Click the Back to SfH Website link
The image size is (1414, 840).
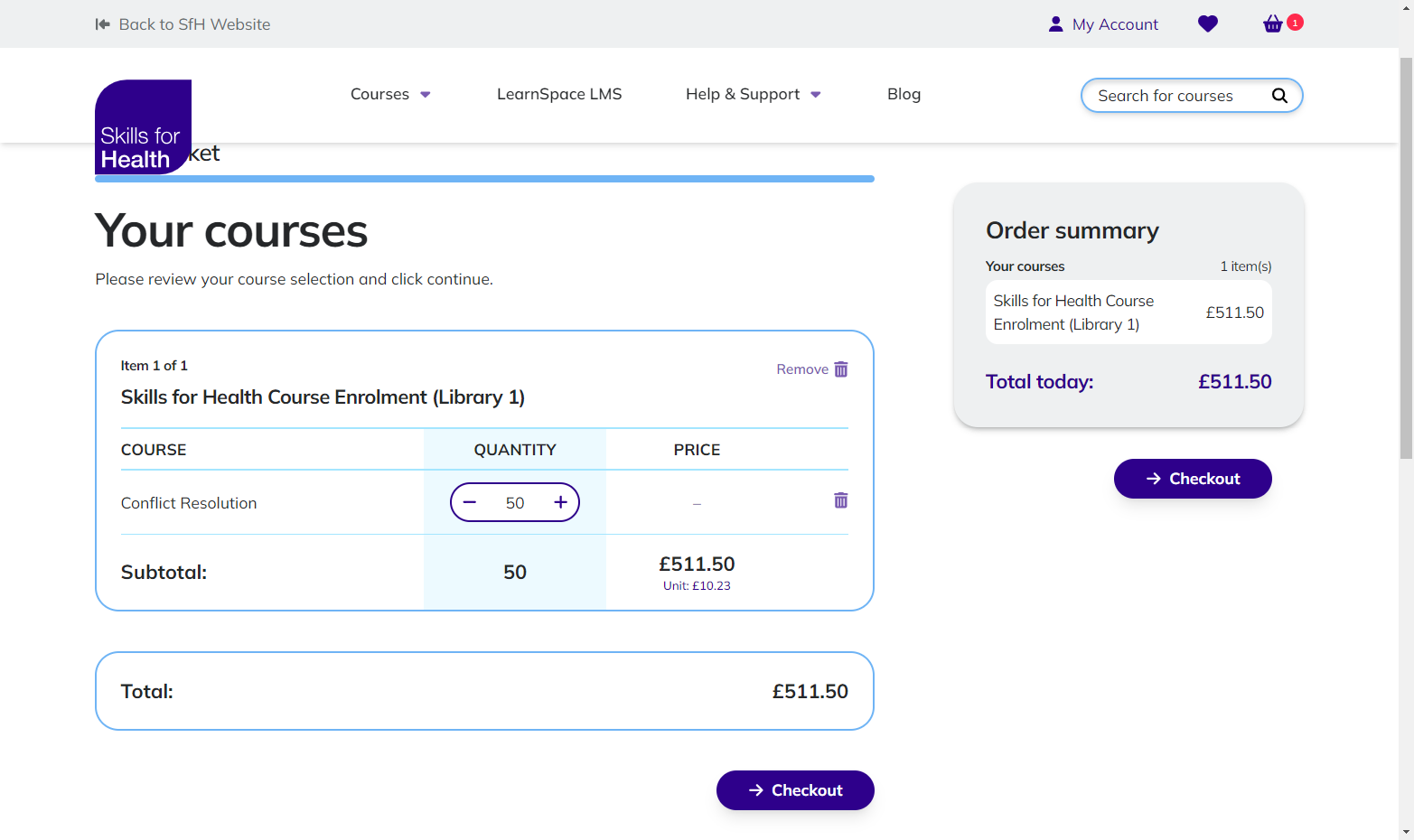click(x=183, y=24)
